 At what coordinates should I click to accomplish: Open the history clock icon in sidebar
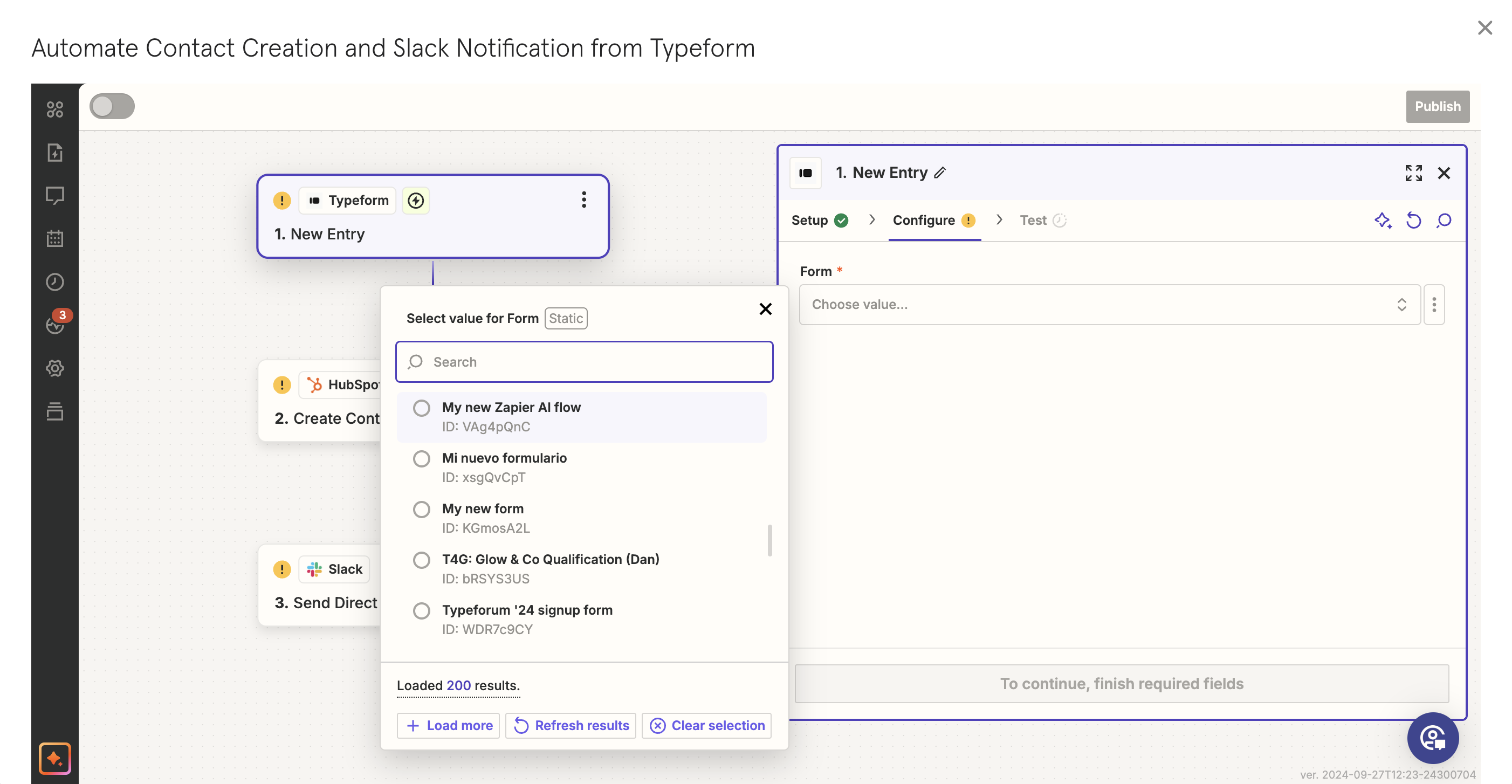[54, 281]
